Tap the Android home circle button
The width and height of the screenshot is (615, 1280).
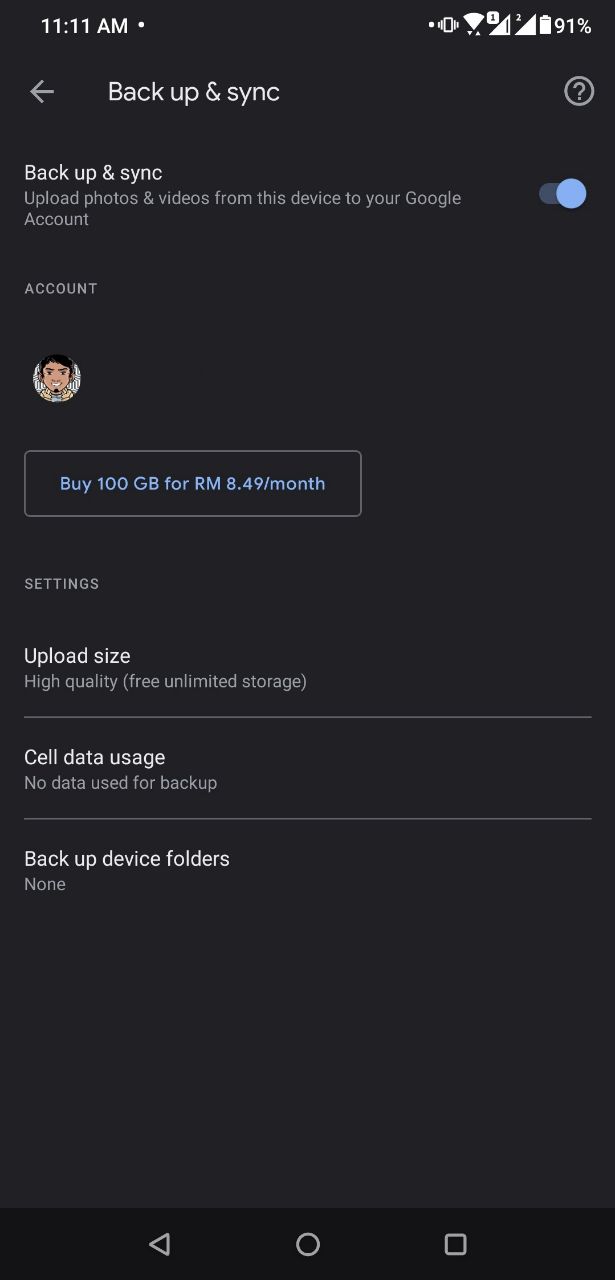[x=308, y=1244]
